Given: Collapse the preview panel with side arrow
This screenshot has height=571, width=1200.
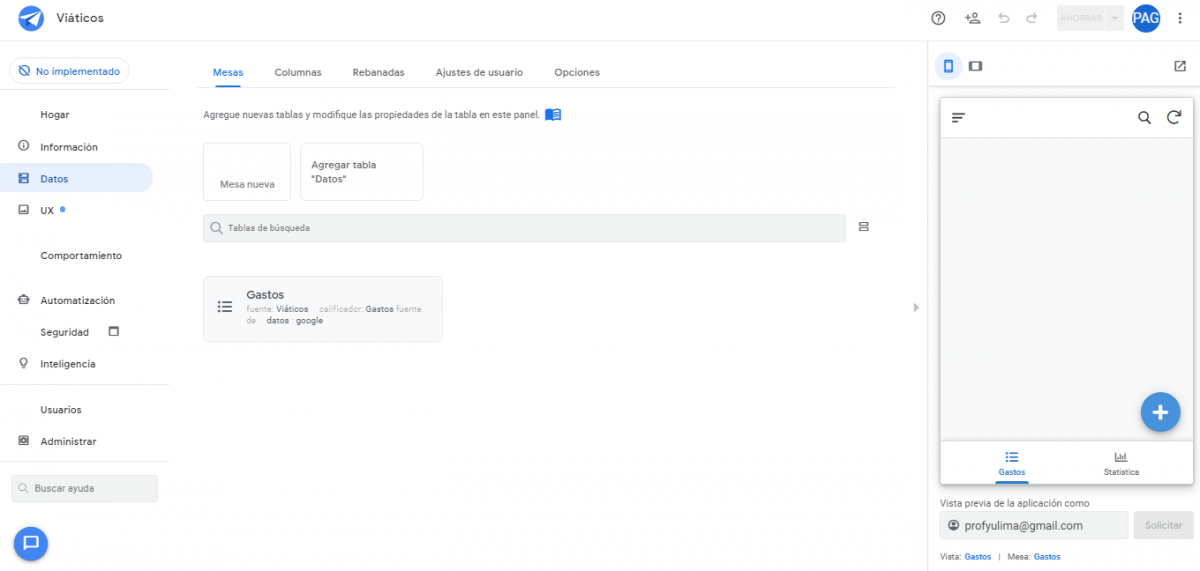Looking at the screenshot, I should coord(916,308).
